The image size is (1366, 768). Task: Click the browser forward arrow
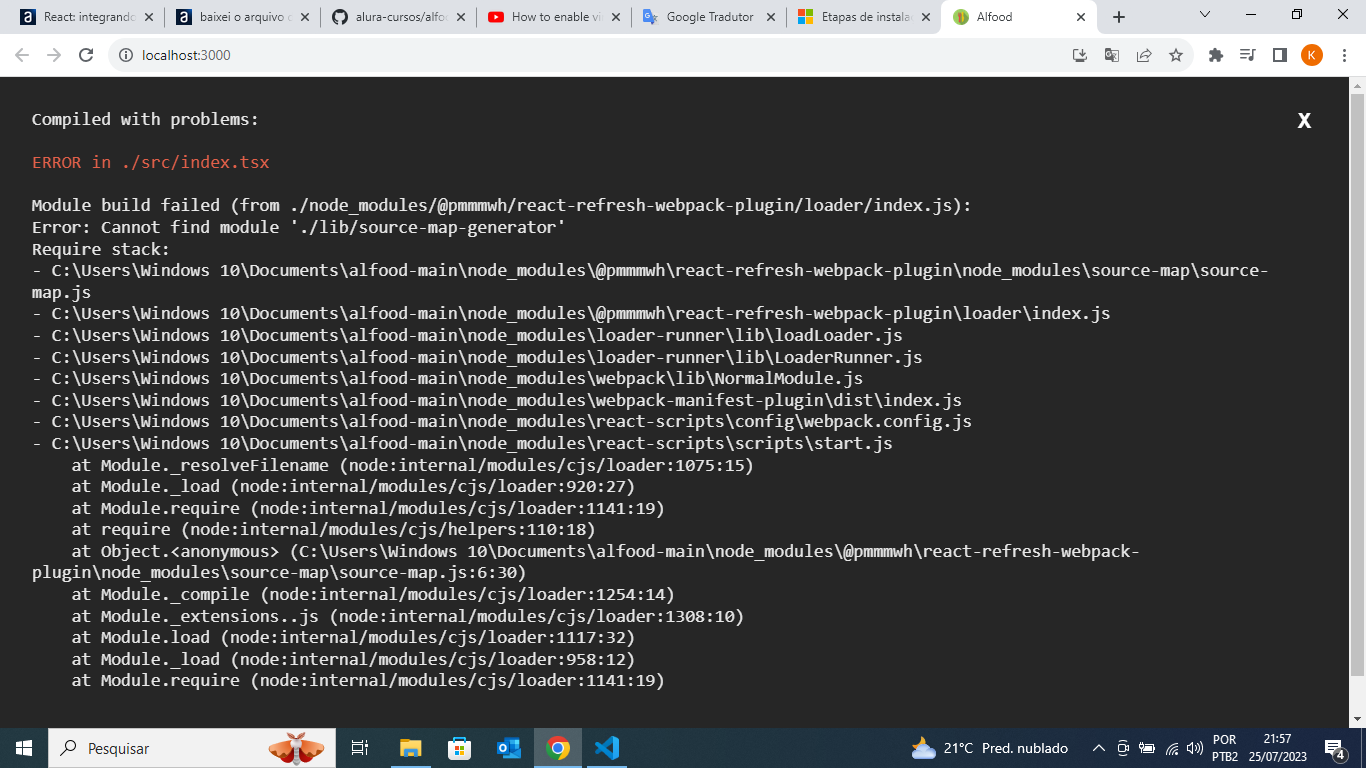click(x=54, y=55)
